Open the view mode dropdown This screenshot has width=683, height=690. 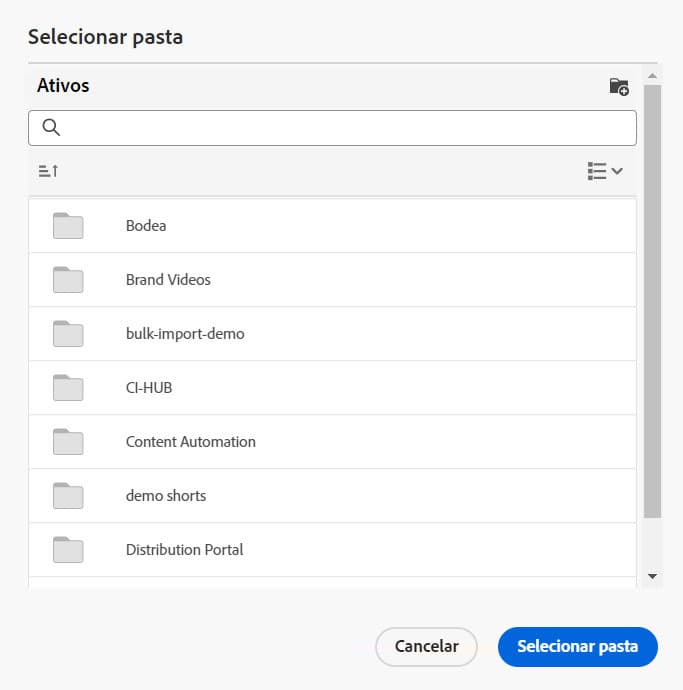point(605,171)
